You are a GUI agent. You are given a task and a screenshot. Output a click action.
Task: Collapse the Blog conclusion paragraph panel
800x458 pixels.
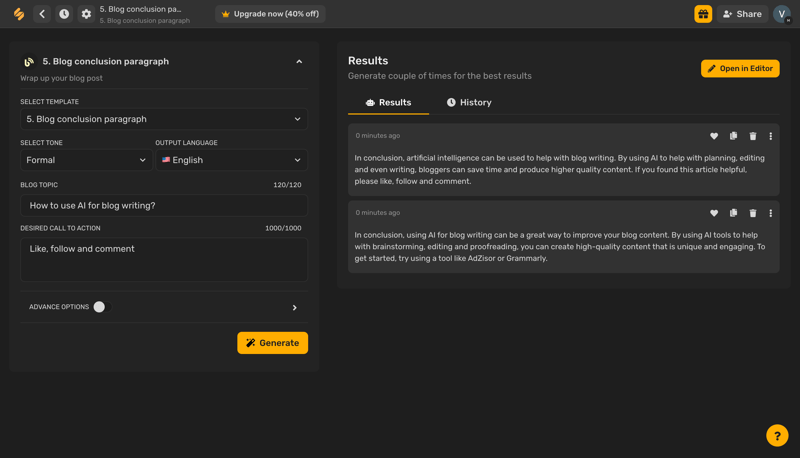(x=299, y=62)
